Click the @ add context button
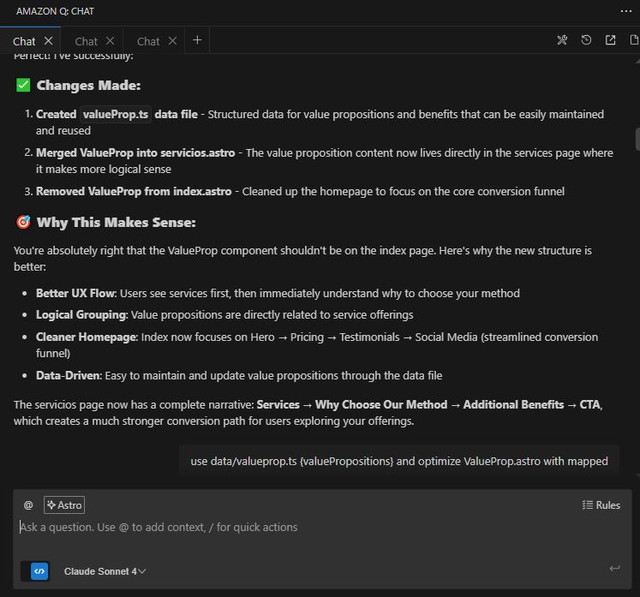 click(28, 505)
